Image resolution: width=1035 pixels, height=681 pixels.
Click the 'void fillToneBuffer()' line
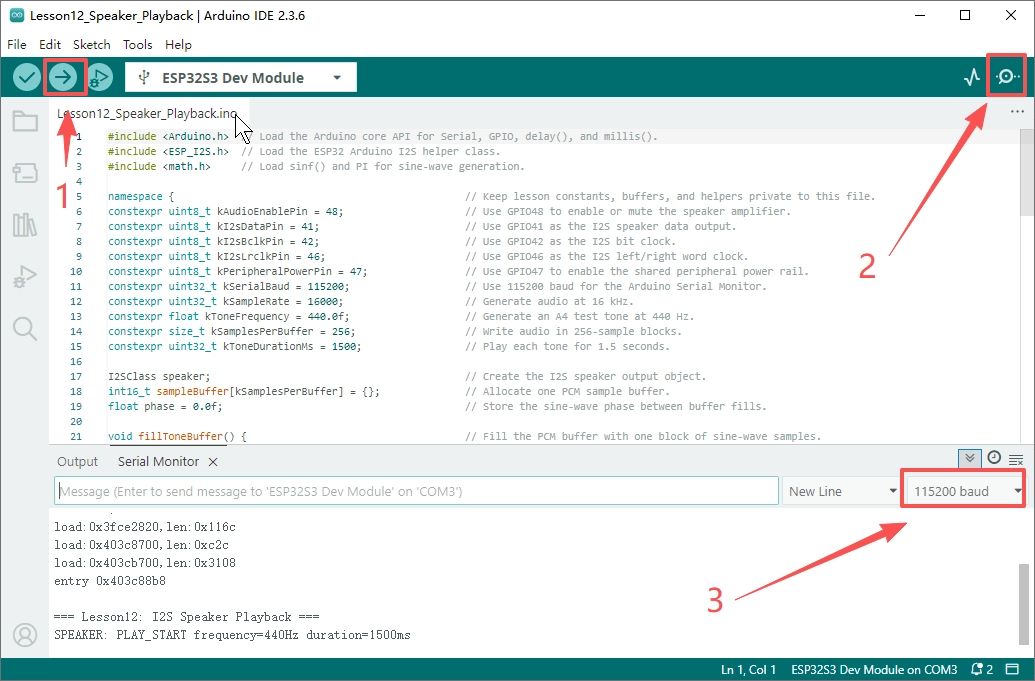coord(177,437)
